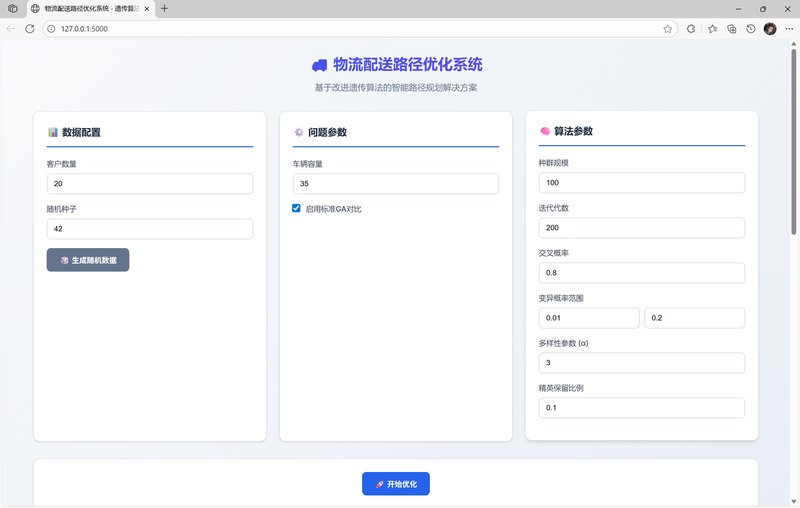Viewport: 800px width, 508px height.
Task: Minimize the browser window
Action: click(738, 9)
